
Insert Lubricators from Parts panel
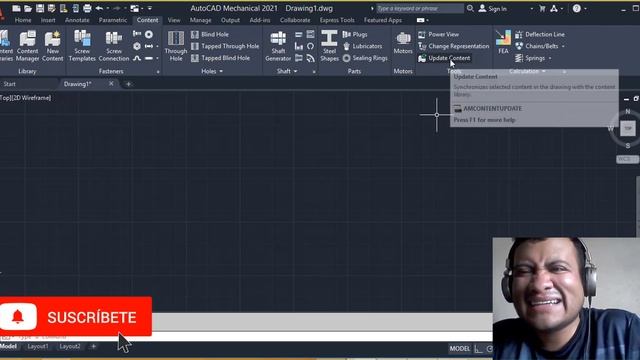pos(362,46)
